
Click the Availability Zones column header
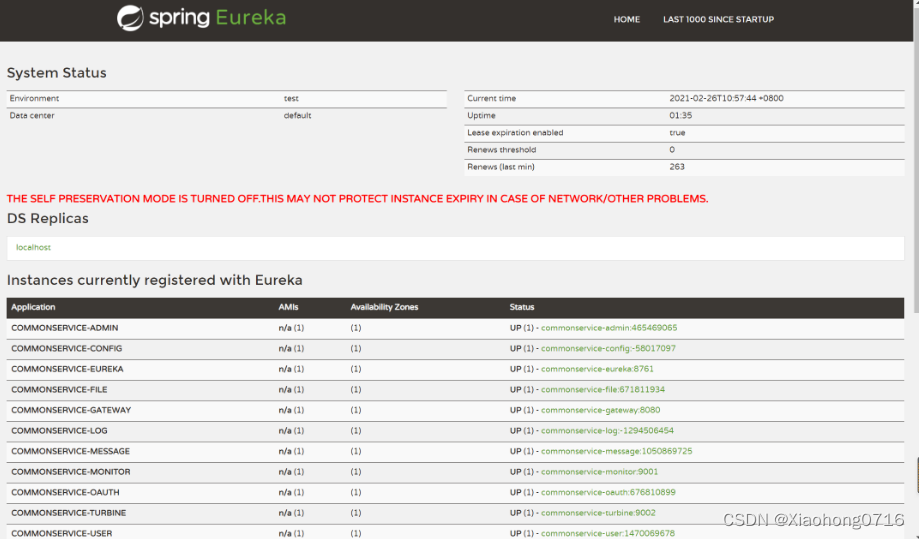tap(384, 307)
